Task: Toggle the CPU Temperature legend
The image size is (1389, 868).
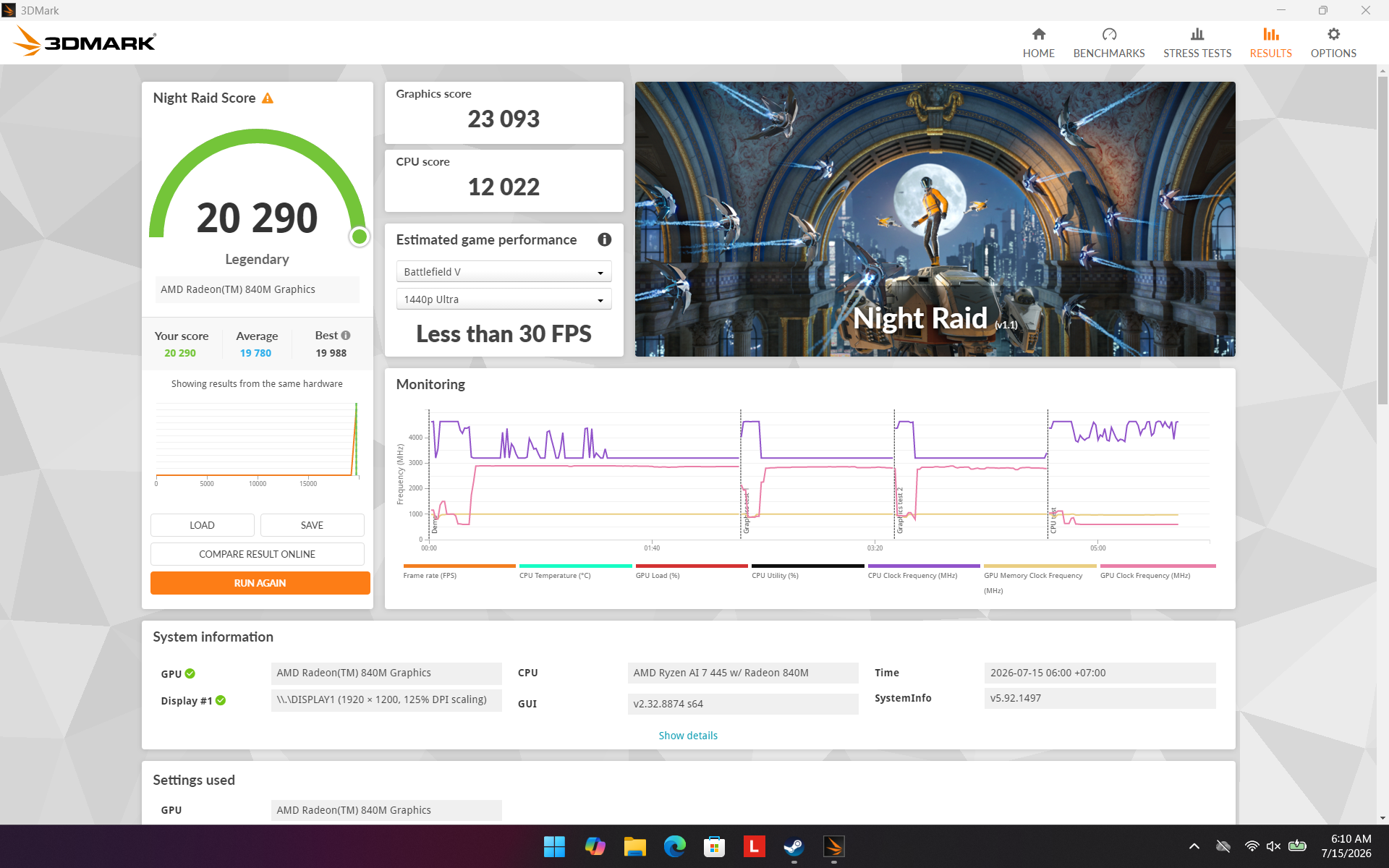Action: [x=575, y=571]
